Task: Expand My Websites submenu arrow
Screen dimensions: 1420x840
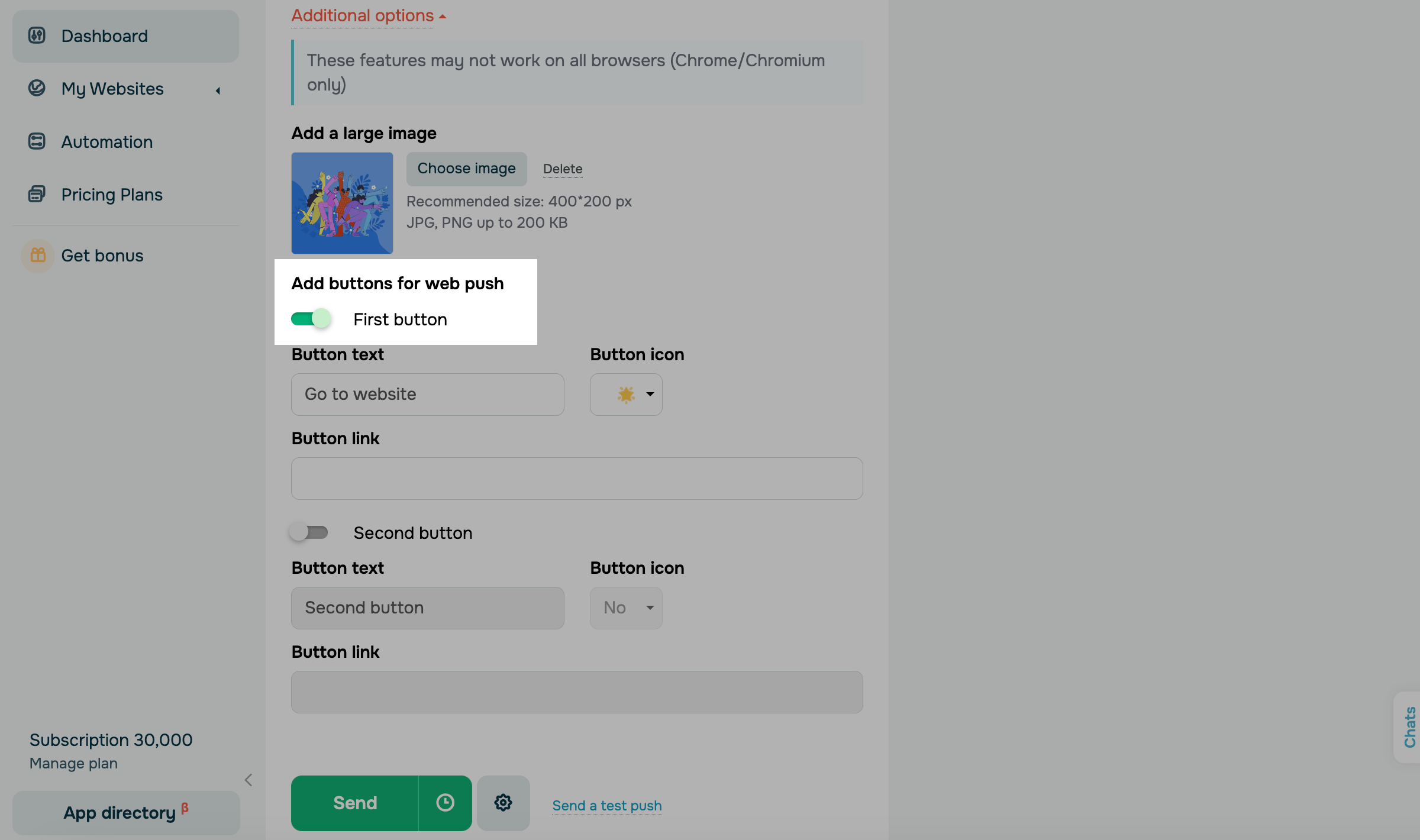Action: point(218,91)
